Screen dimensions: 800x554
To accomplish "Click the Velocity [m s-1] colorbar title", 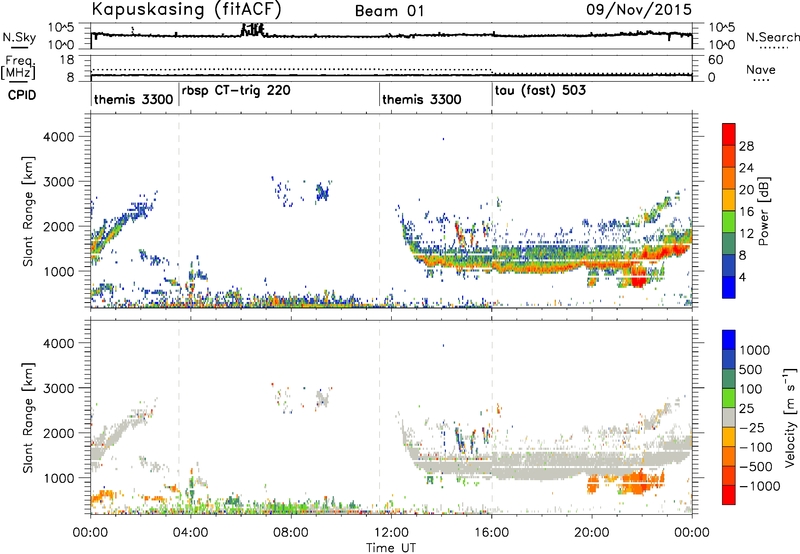I will pyautogui.click(x=790, y=417).
